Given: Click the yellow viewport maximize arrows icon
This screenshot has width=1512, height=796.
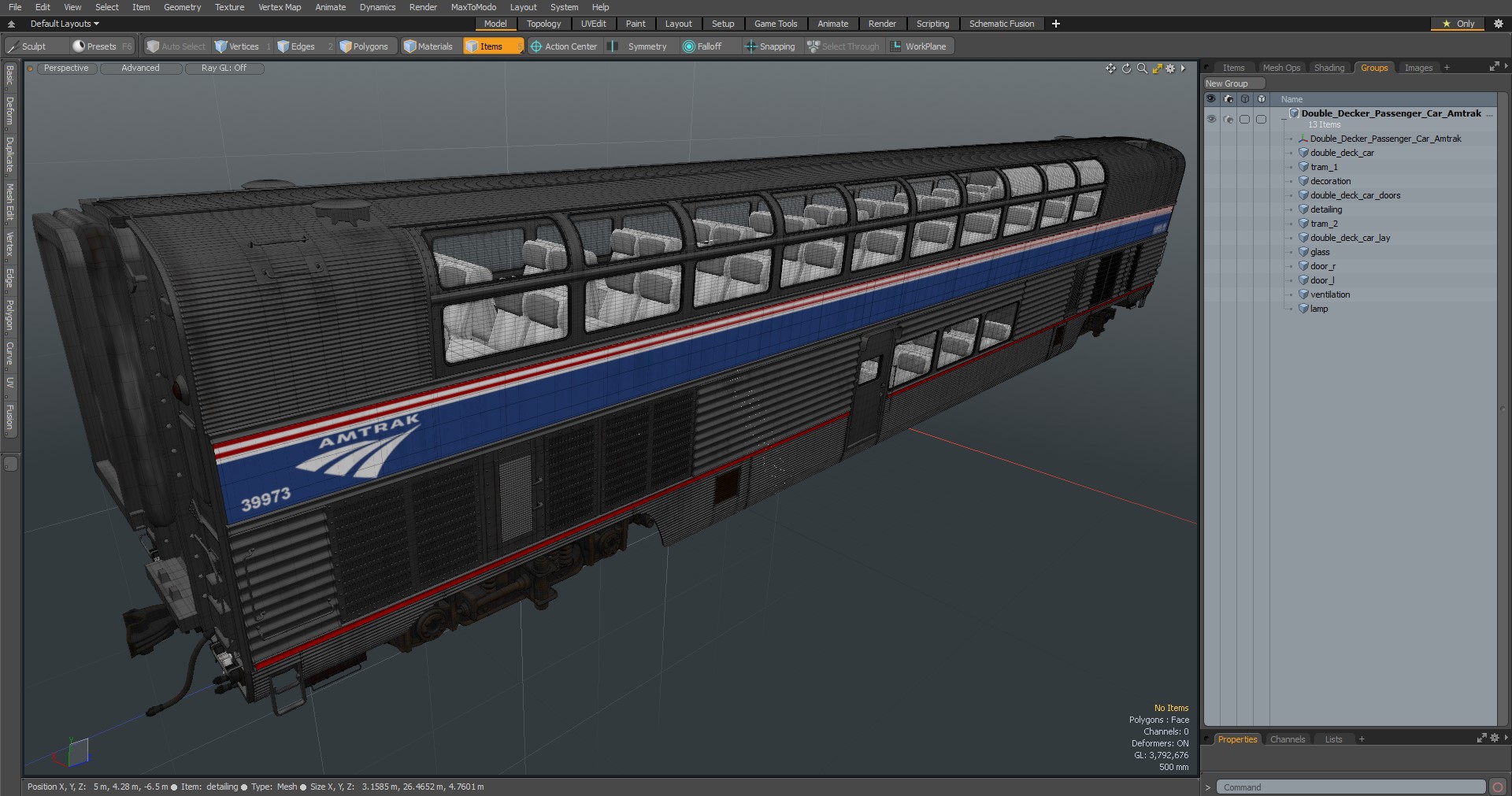Looking at the screenshot, I should click(x=1157, y=68).
